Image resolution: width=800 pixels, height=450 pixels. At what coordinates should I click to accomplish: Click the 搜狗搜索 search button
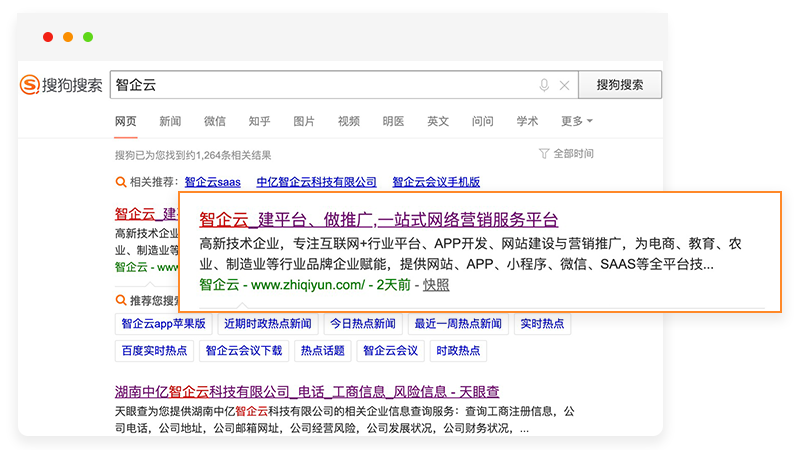click(x=620, y=85)
